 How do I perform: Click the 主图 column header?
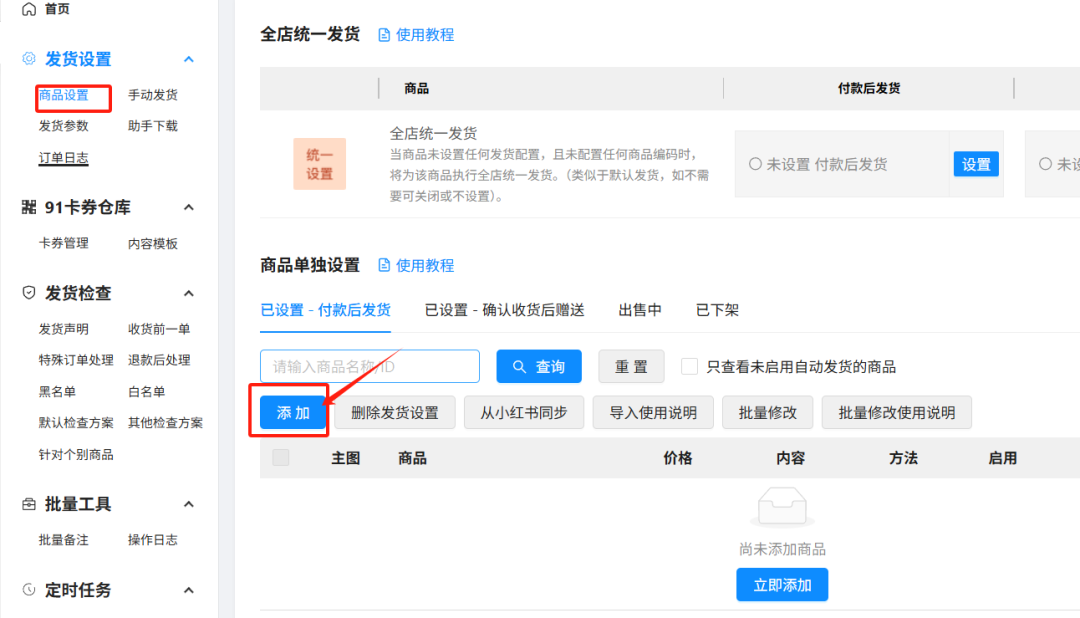click(345, 458)
